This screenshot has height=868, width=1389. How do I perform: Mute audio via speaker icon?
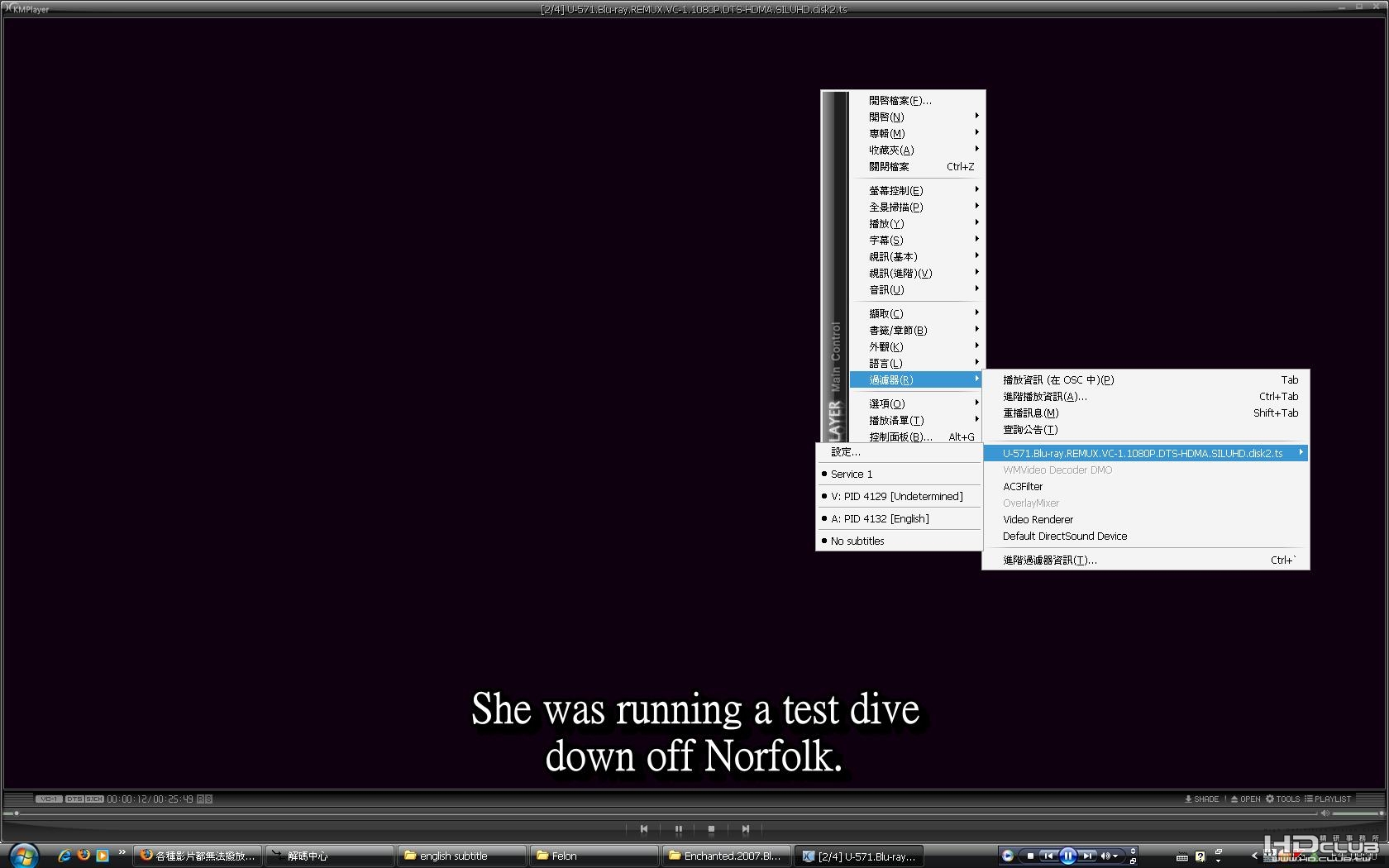(1325, 813)
